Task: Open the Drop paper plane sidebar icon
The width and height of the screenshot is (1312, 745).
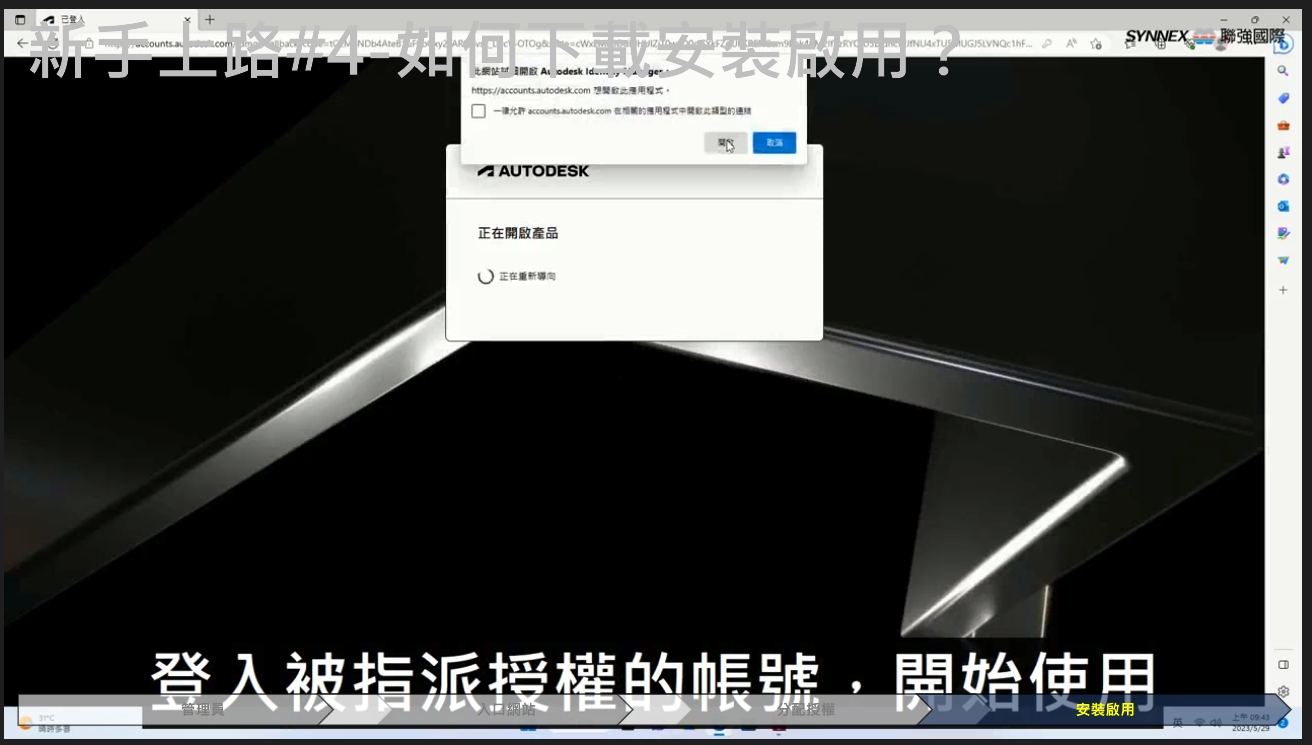Action: pos(1283,260)
